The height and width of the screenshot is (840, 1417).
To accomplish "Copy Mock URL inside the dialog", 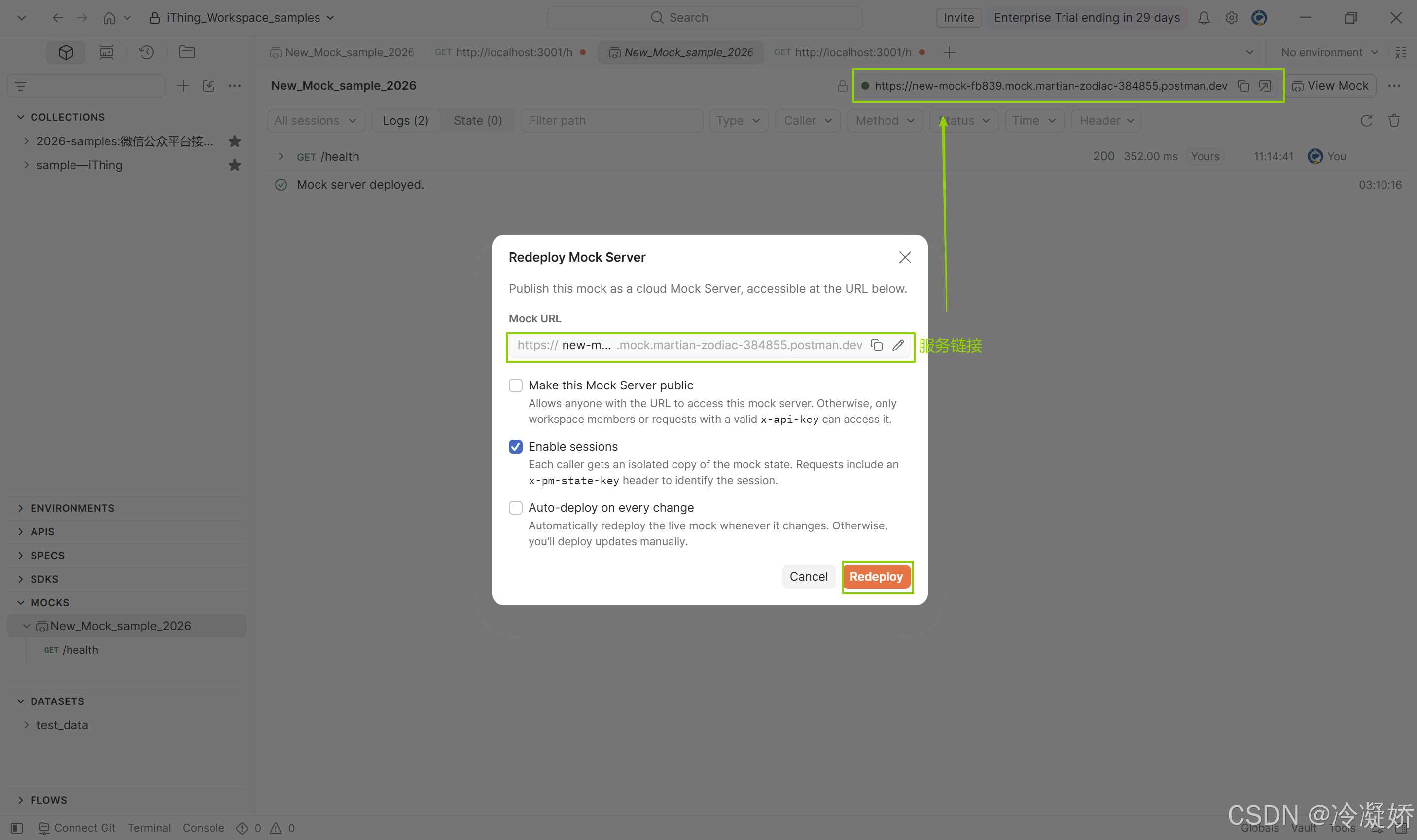I will point(876,345).
